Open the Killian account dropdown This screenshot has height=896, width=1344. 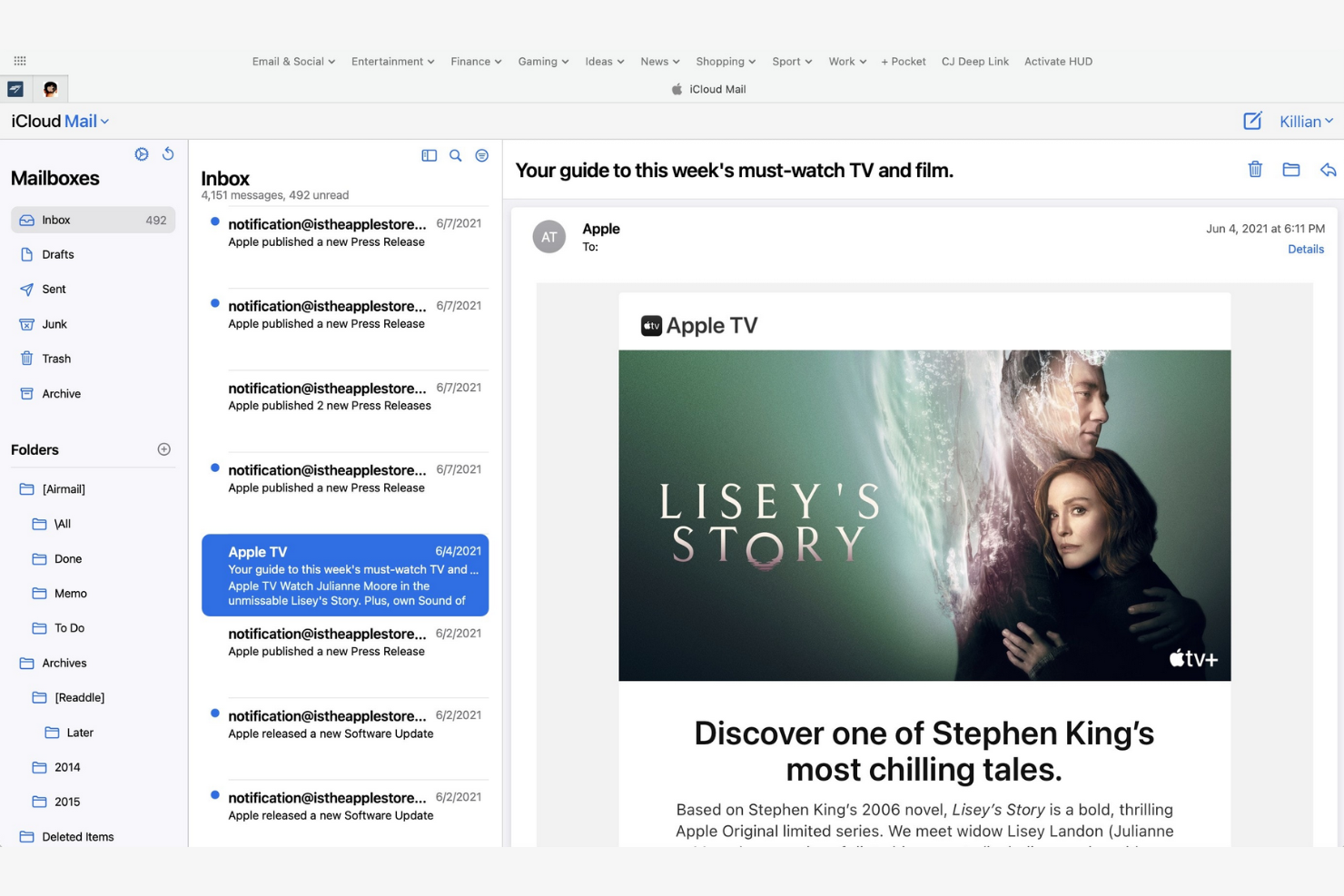1305,120
